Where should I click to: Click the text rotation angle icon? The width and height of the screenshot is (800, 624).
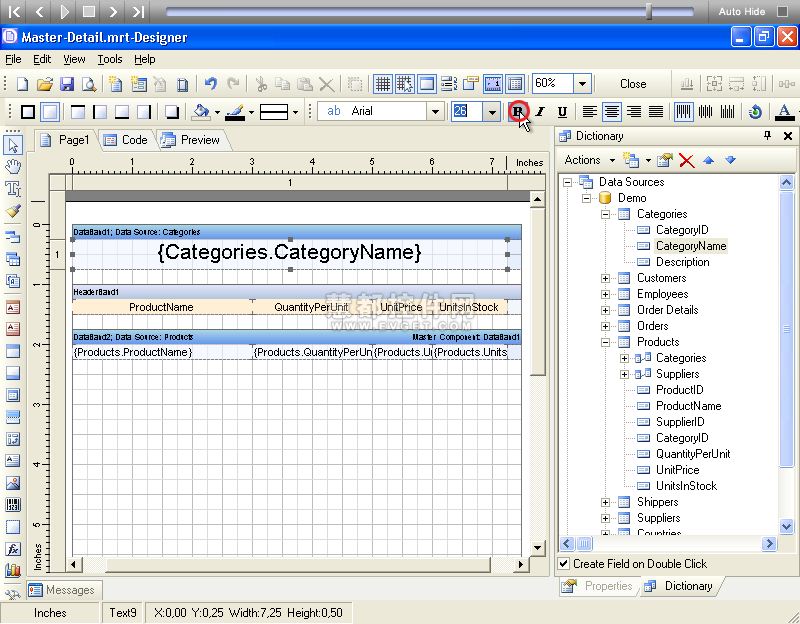pos(755,111)
